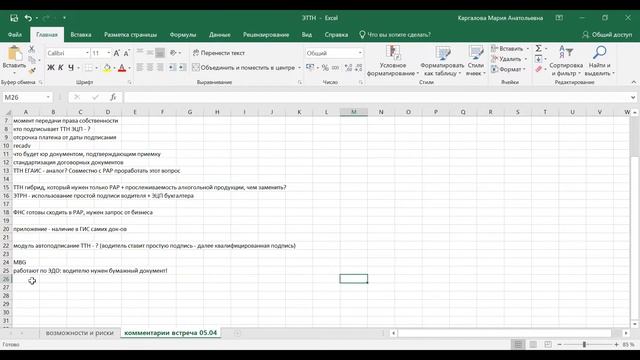Apply the percent style
Image resolution: width=640 pixels, height=360 pixels.
tap(325, 67)
